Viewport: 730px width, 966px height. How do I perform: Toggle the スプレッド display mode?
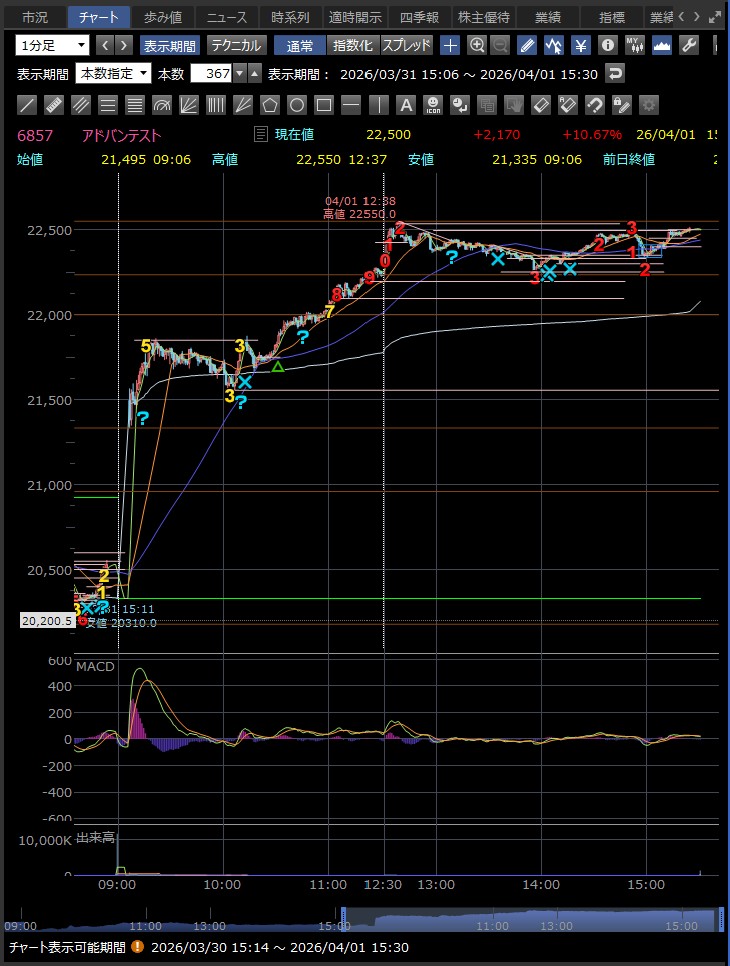[x=406, y=45]
